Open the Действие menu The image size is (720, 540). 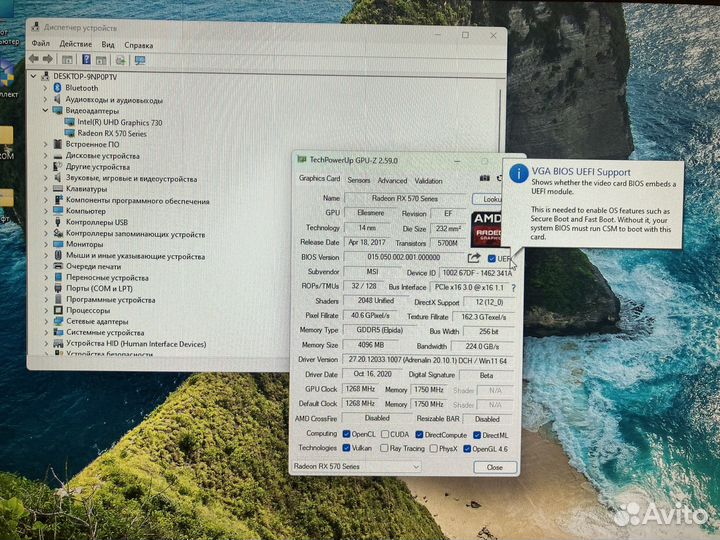(75, 44)
